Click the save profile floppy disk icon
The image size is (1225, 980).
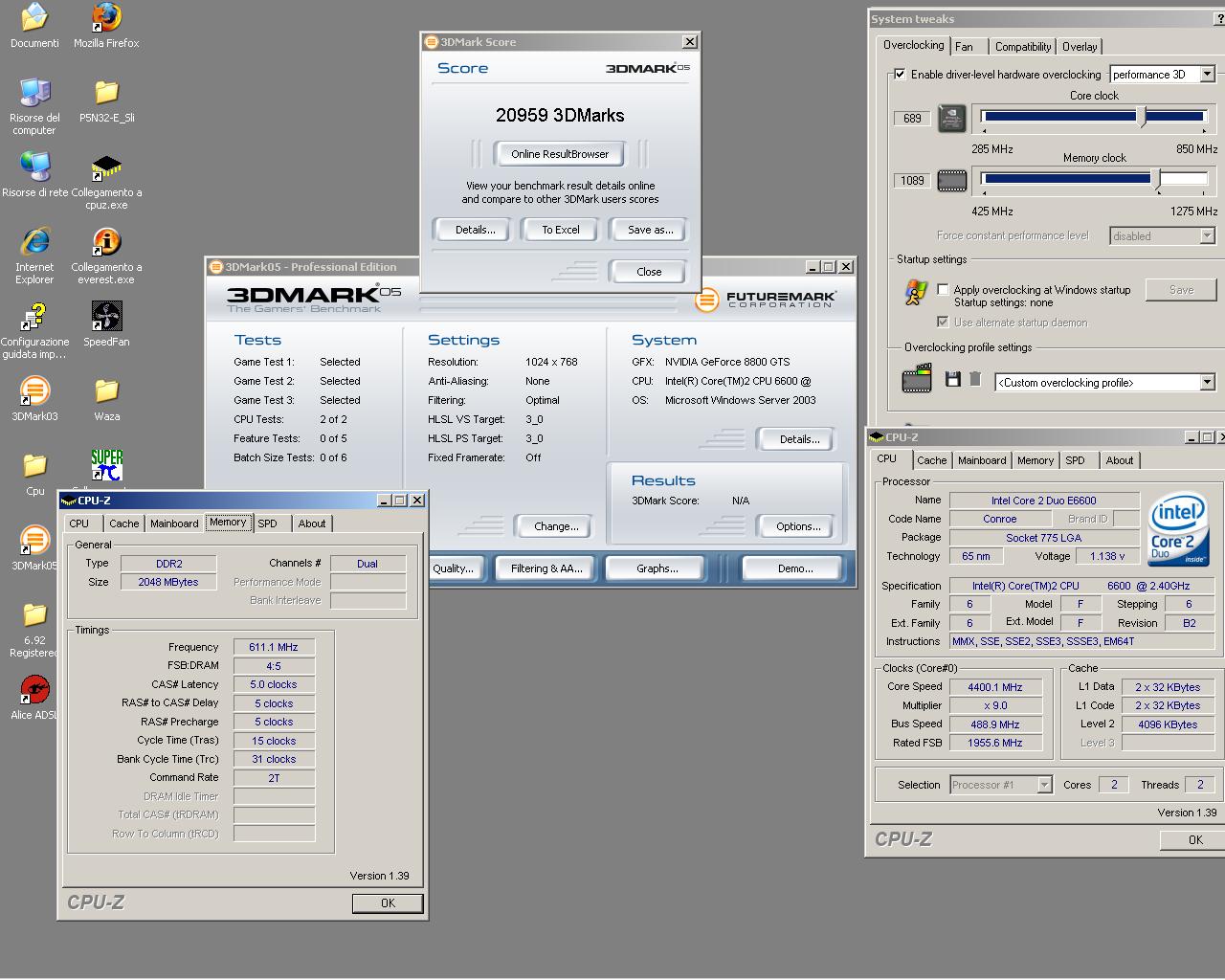tap(952, 379)
